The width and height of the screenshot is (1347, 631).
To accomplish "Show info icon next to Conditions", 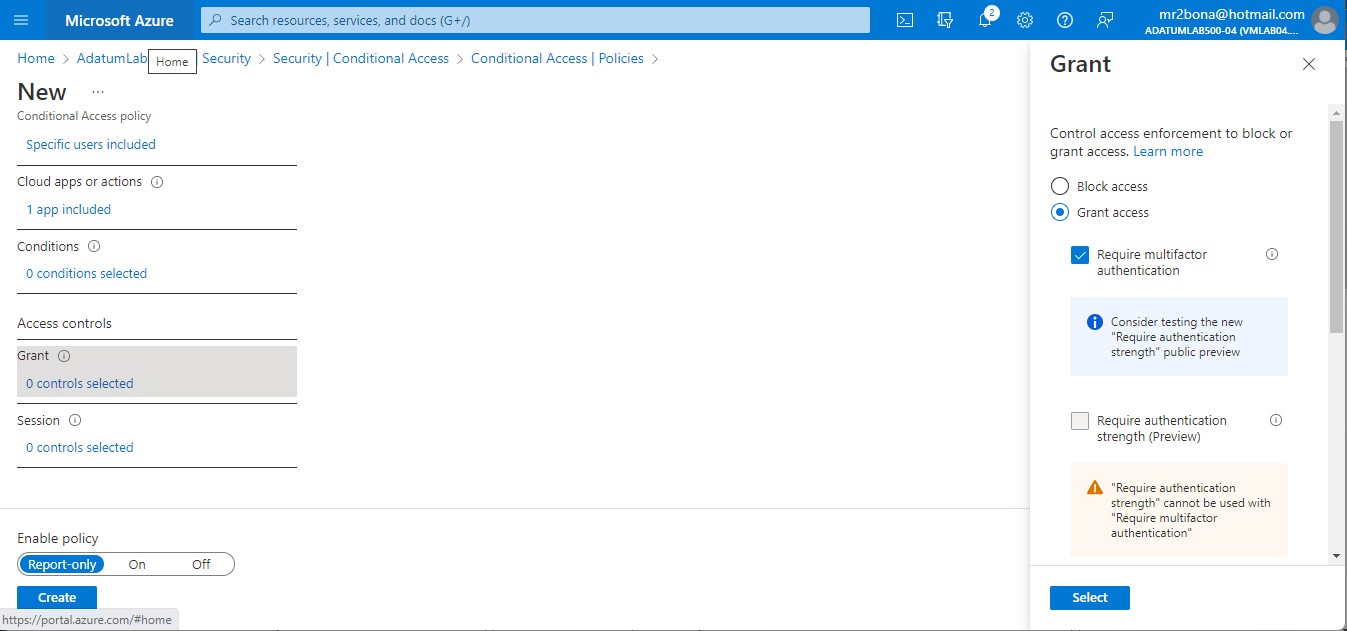I will coord(94,247).
